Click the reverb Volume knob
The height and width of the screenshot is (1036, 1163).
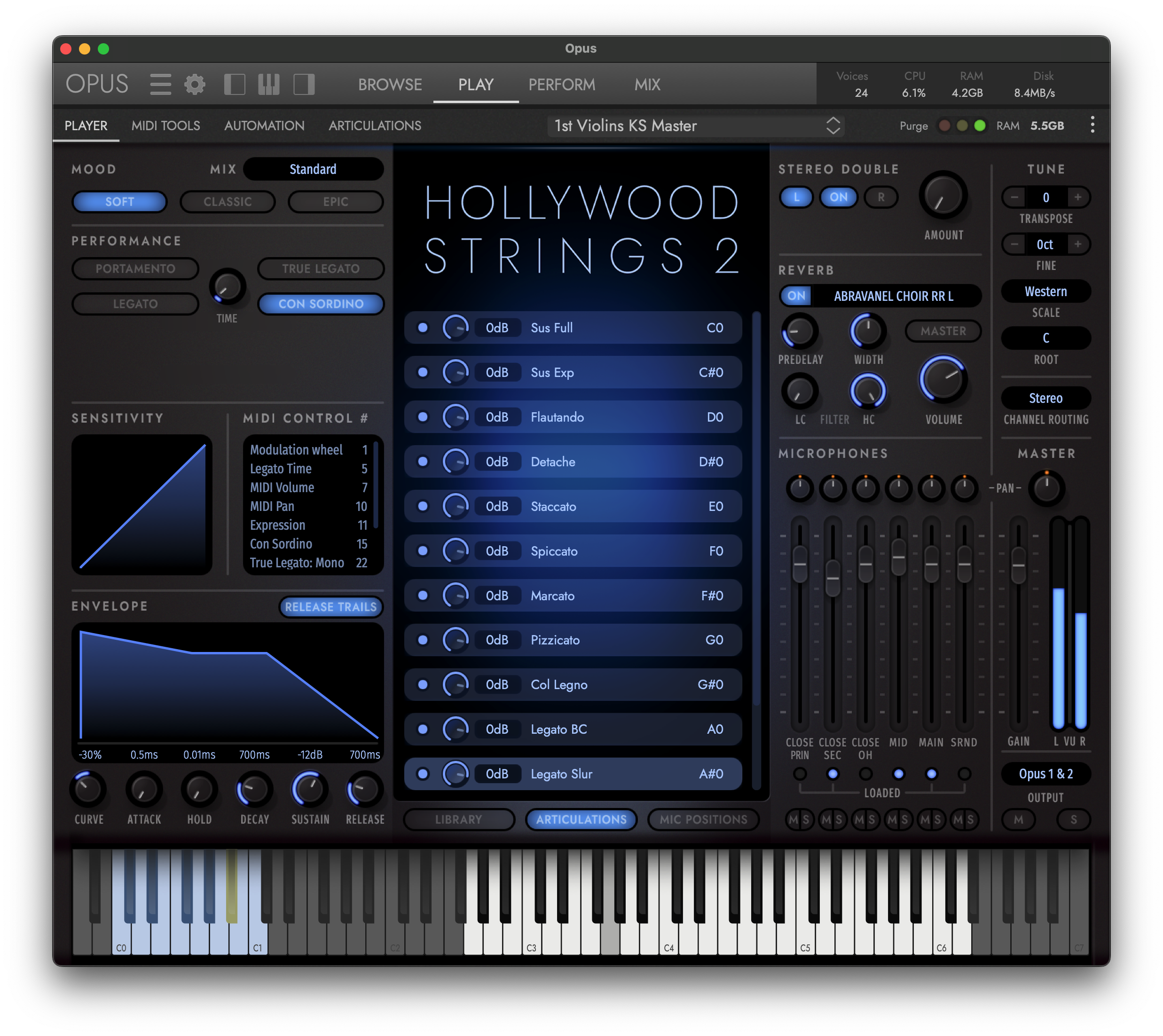tap(943, 379)
